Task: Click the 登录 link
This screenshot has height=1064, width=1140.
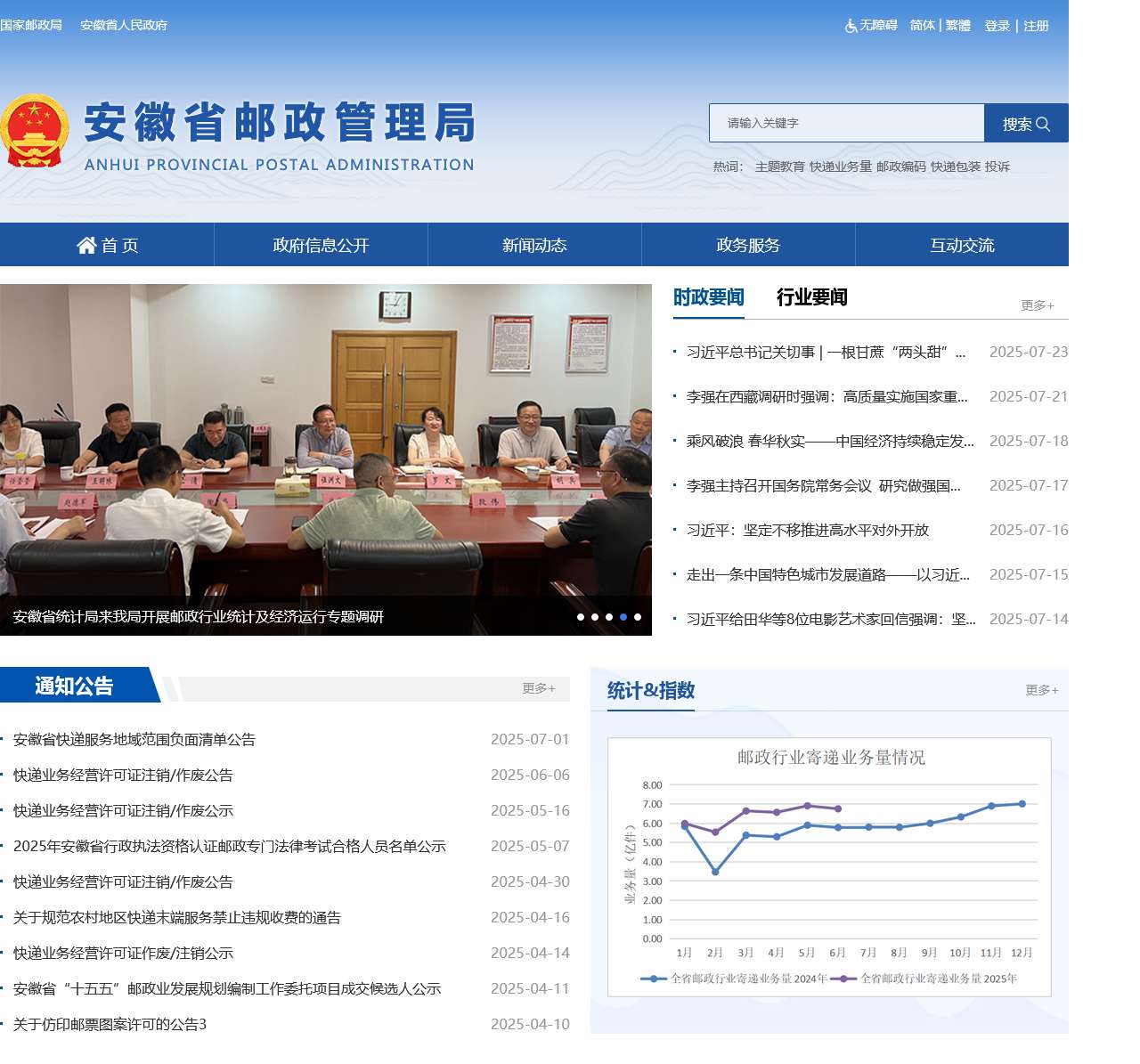Action: [997, 26]
